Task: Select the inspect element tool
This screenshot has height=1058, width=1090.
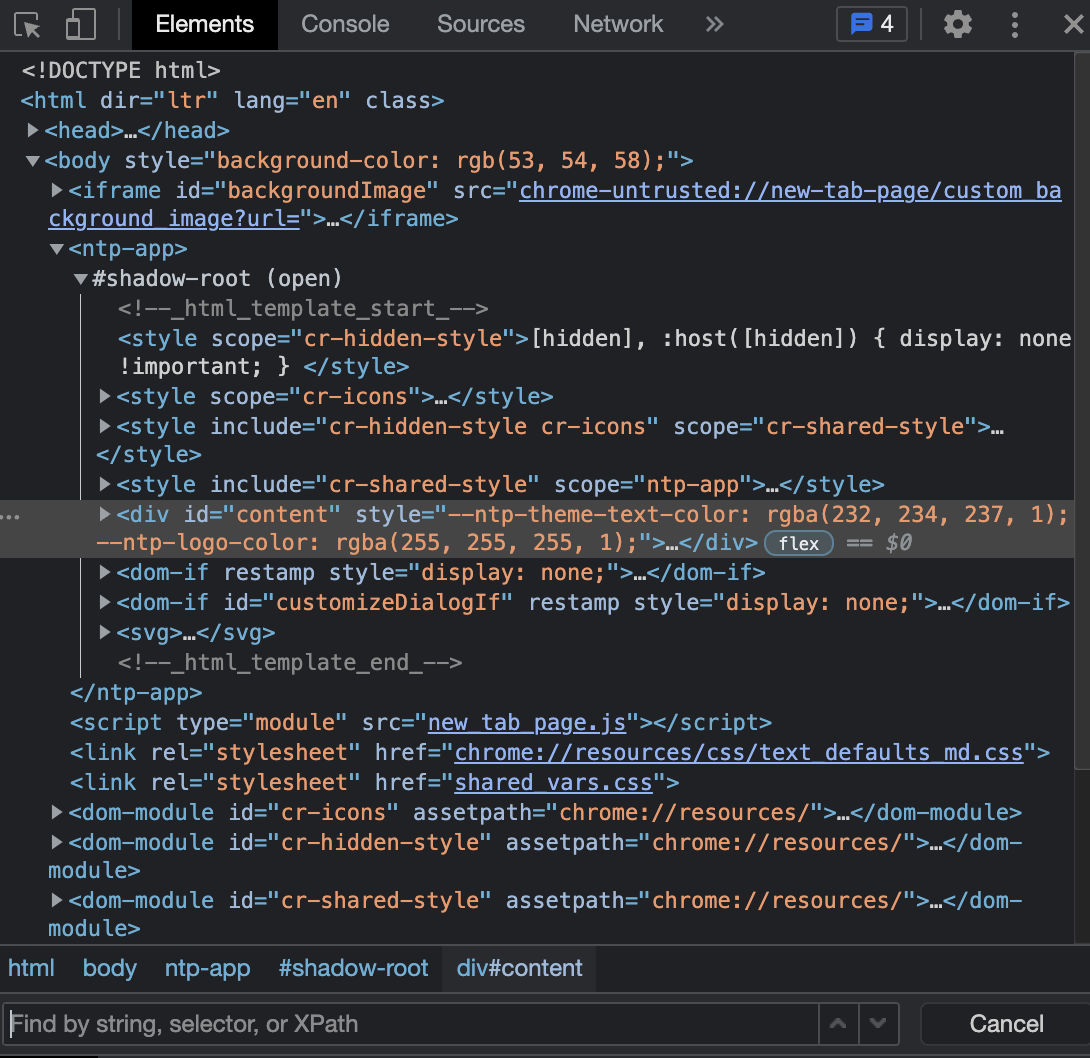Action: click(27, 24)
